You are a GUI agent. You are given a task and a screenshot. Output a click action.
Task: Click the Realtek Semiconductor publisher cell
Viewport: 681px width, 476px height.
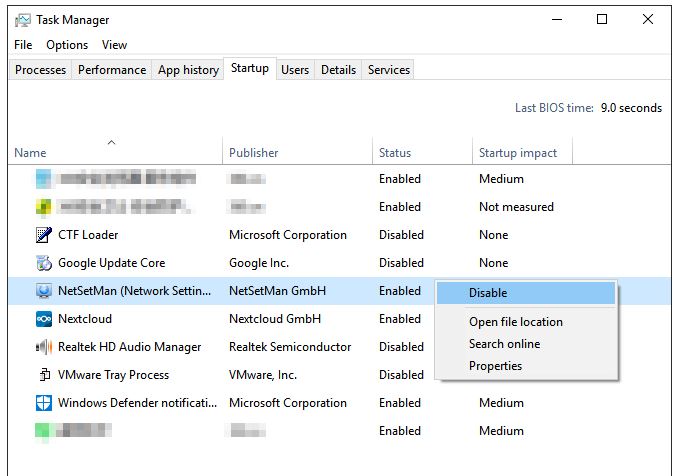(290, 347)
